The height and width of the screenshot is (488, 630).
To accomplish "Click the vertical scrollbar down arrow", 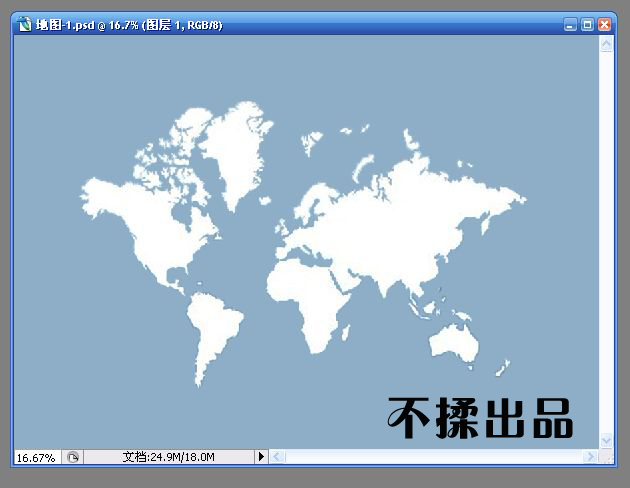I will [606, 441].
